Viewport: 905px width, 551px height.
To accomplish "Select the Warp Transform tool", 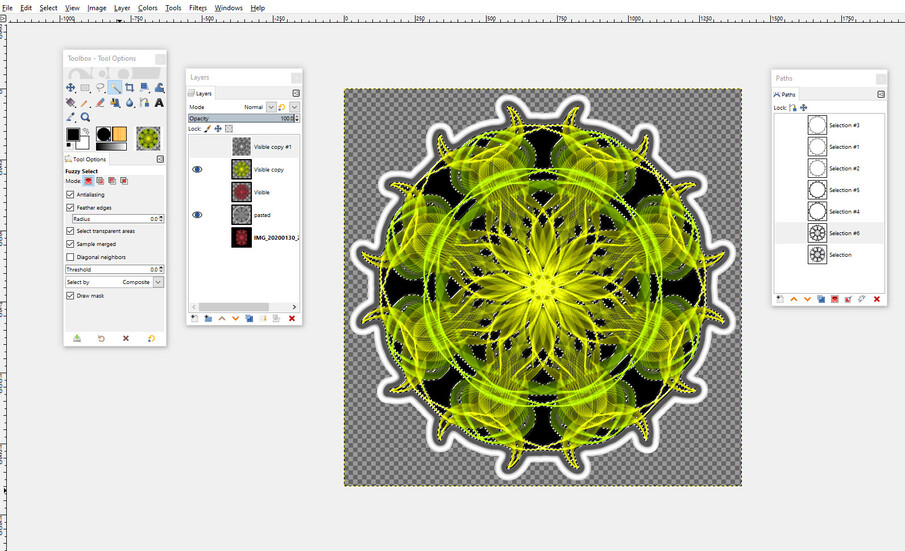I will pos(159,88).
